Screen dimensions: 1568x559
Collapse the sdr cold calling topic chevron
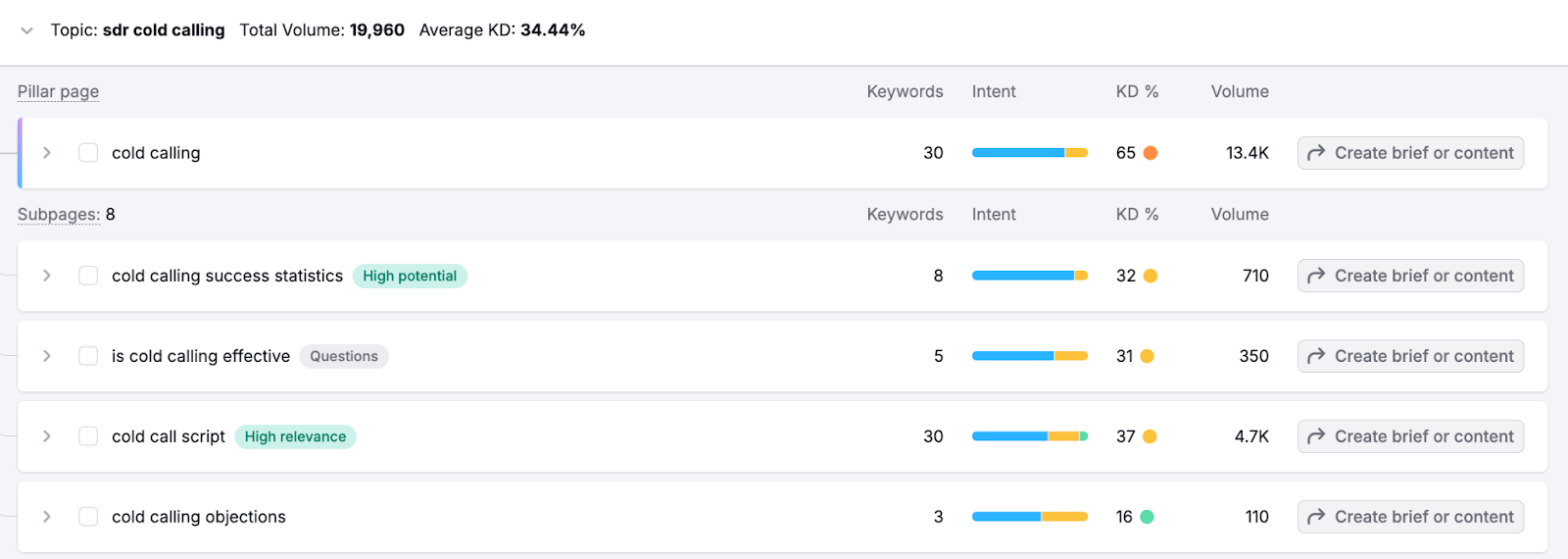click(x=26, y=30)
